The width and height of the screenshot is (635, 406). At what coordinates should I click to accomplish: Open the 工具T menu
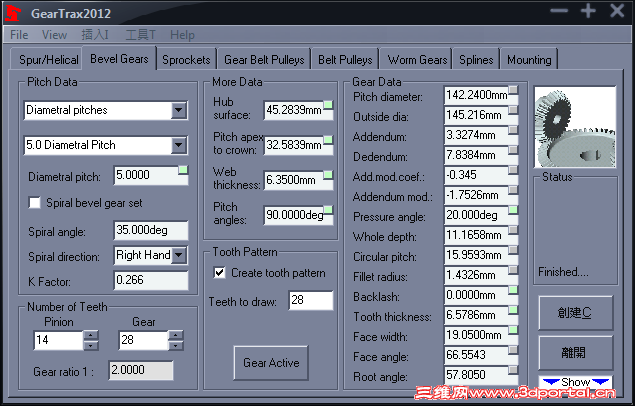[140, 35]
